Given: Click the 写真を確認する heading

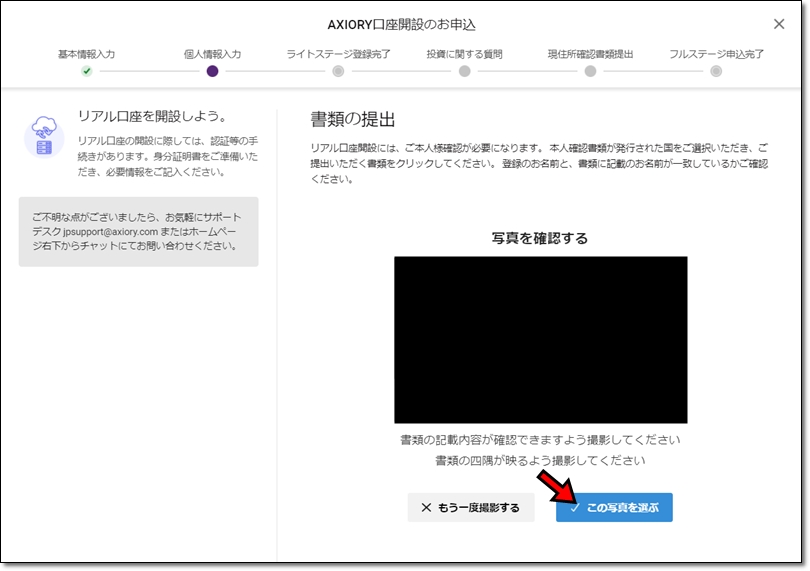Looking at the screenshot, I should click(x=540, y=238).
